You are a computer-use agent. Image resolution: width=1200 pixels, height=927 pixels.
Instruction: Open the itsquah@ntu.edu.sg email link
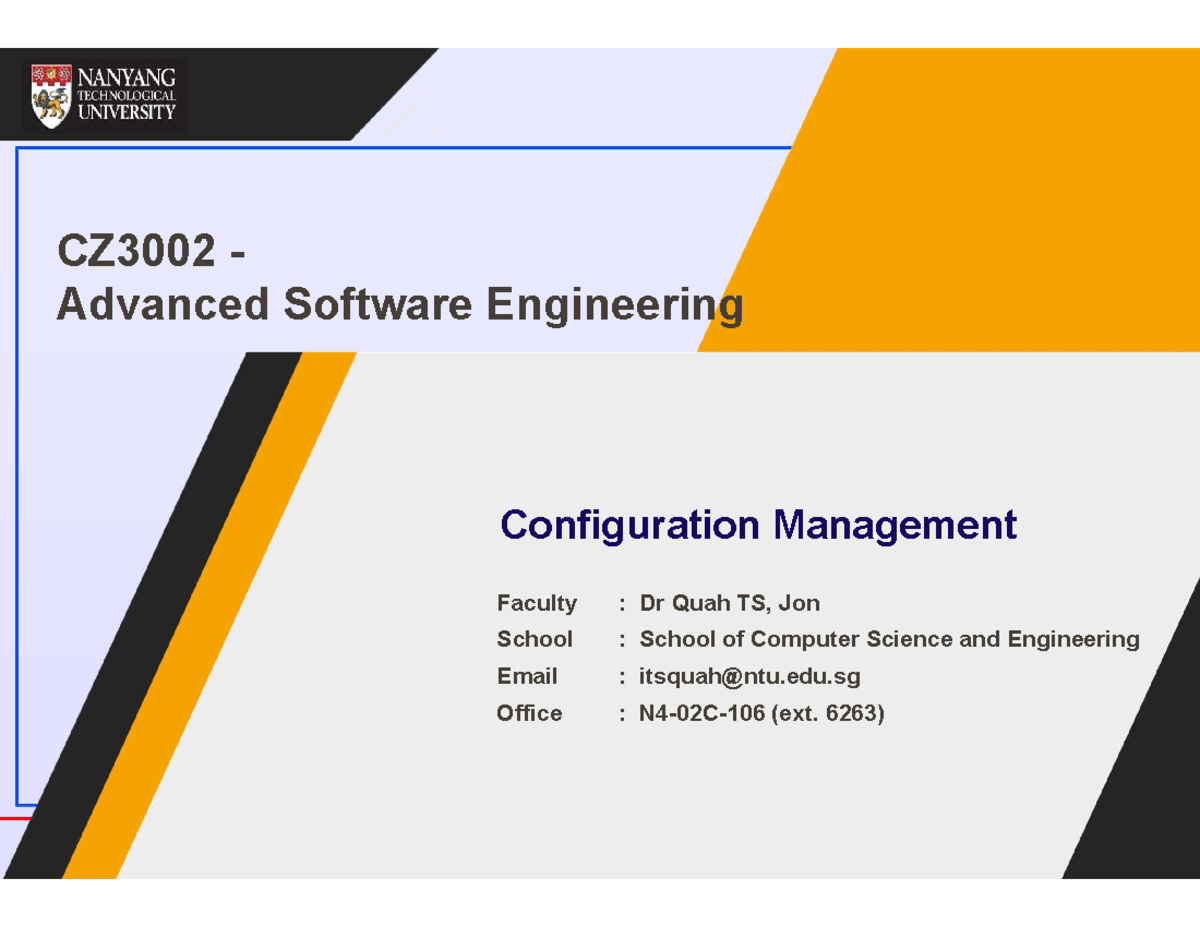click(x=748, y=676)
